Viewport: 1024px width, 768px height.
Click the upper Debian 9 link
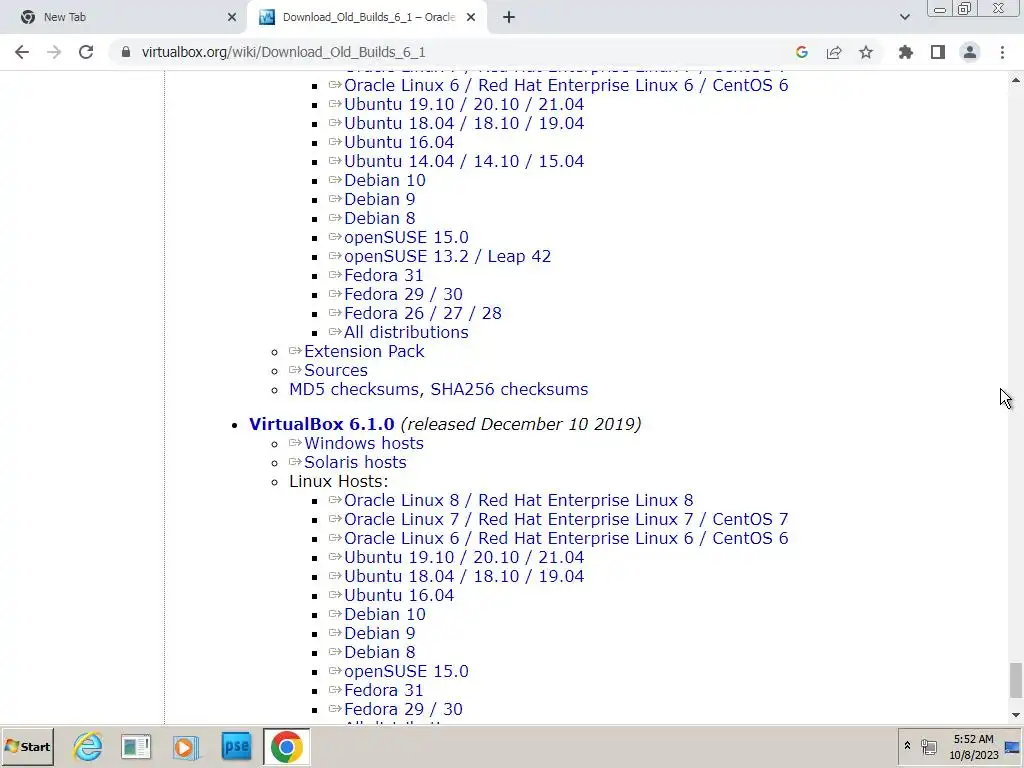click(379, 199)
